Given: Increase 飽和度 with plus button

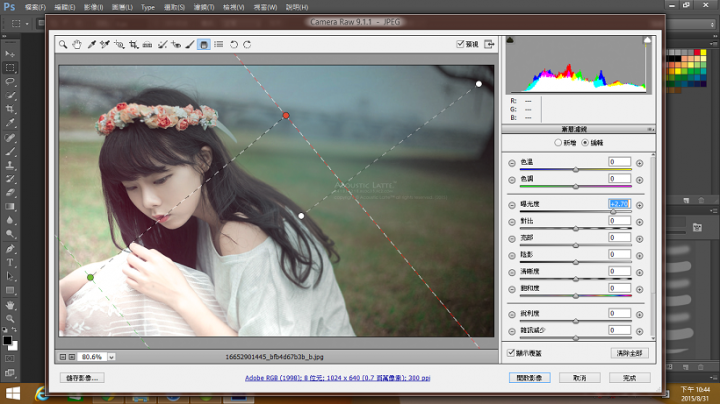Looking at the screenshot, I should tap(639, 289).
